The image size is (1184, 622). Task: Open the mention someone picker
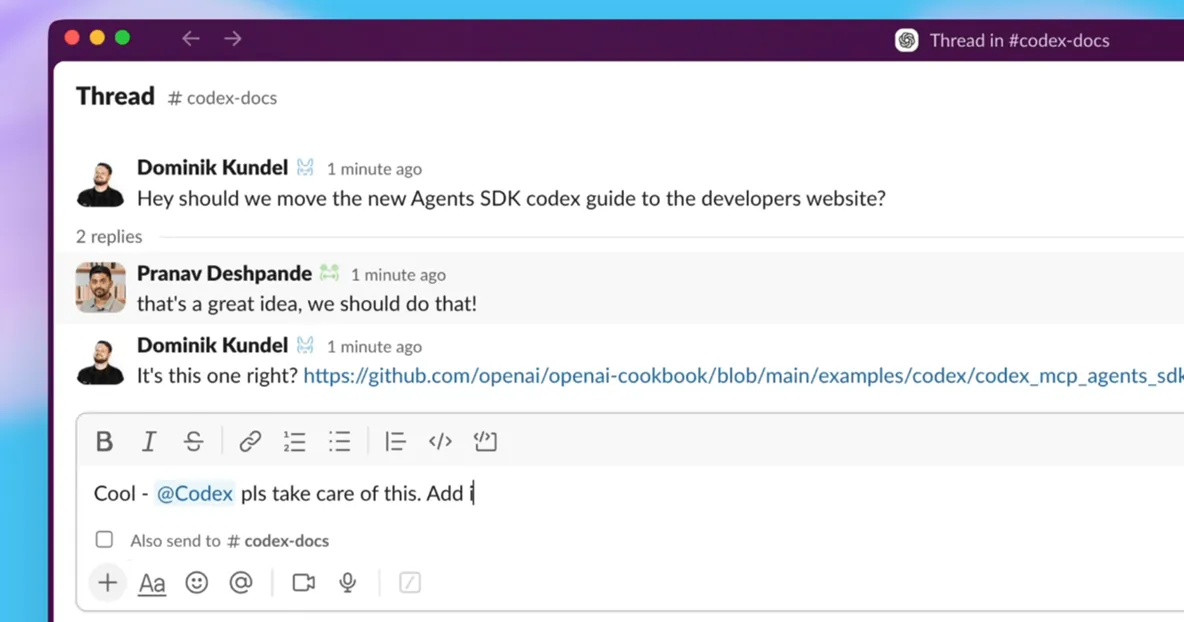pos(241,583)
